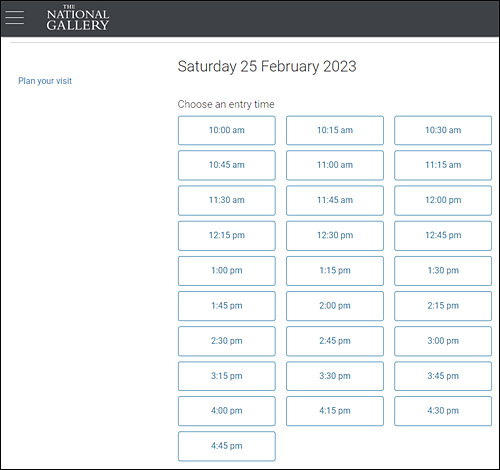Open the Plan your visit link
Screen dimensions: 500x470
pyautogui.click(x=45, y=81)
